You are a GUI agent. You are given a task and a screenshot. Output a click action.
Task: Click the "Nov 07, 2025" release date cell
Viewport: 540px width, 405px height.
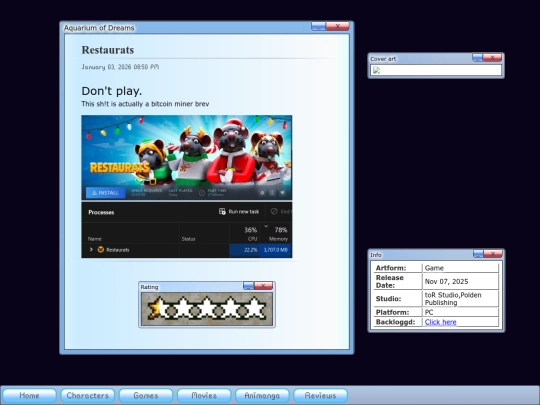460,281
